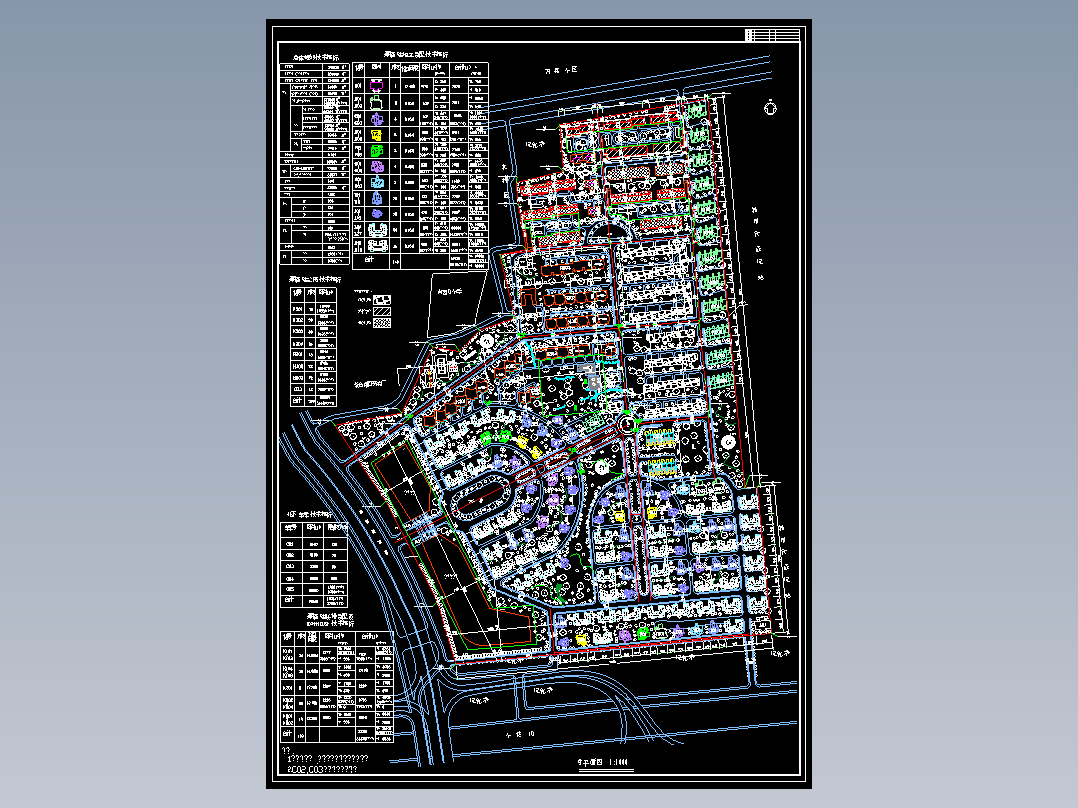Select the cyan building type legend icon
Viewport: 1078px width, 808px height.
pyautogui.click(x=377, y=182)
